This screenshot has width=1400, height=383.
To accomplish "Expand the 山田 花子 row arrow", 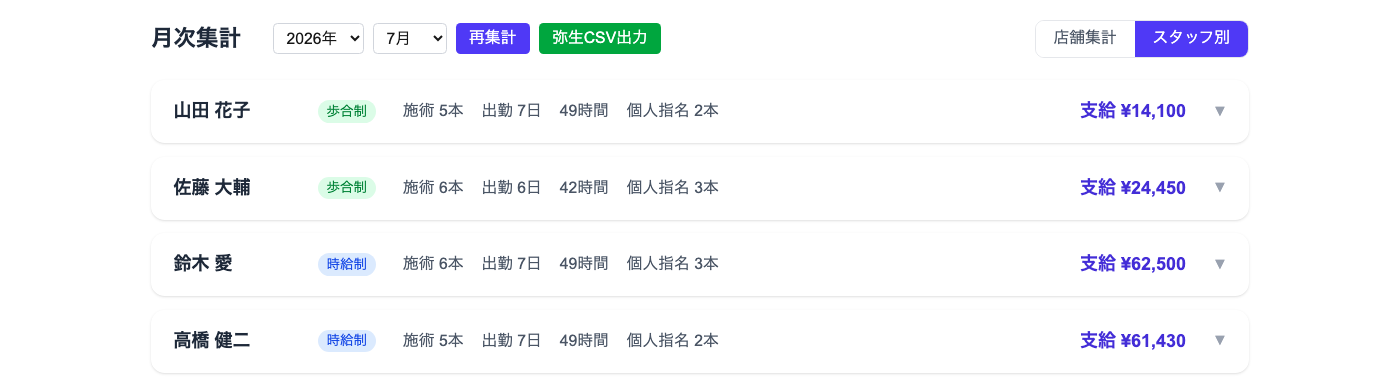I will click(1219, 111).
